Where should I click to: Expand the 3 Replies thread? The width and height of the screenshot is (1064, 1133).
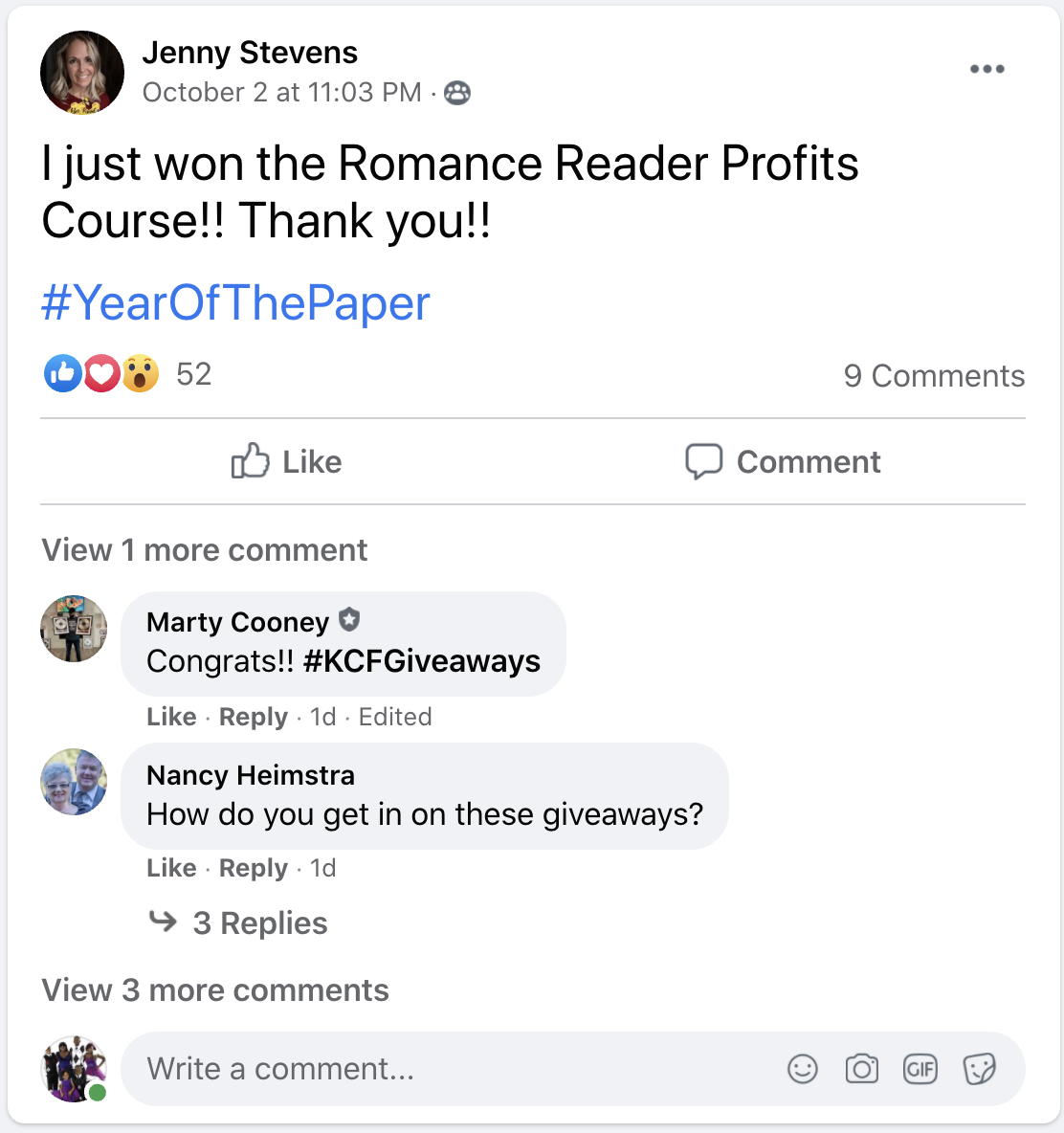(238, 922)
